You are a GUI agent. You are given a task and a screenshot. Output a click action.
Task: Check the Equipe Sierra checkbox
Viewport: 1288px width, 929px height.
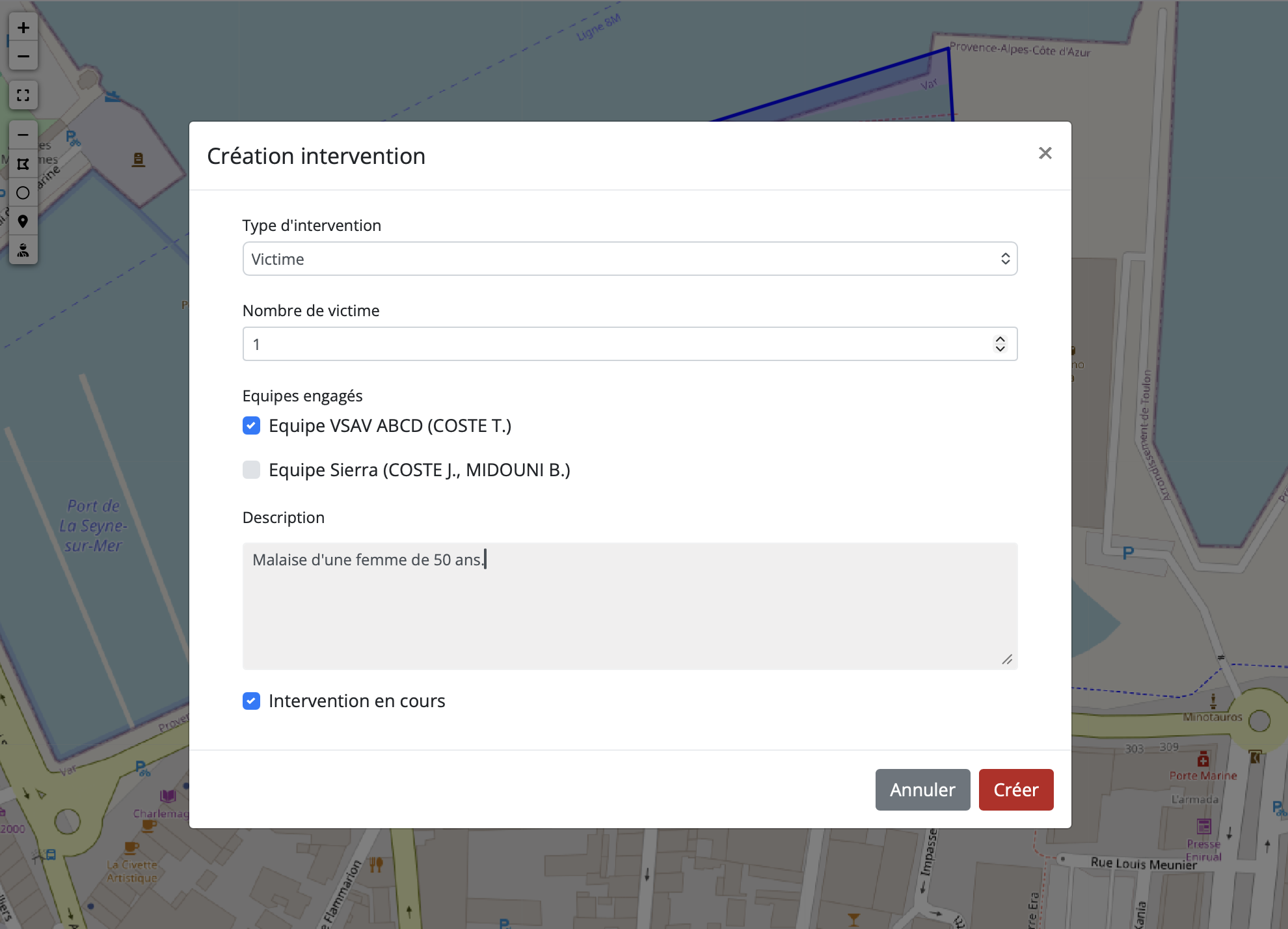click(251, 470)
